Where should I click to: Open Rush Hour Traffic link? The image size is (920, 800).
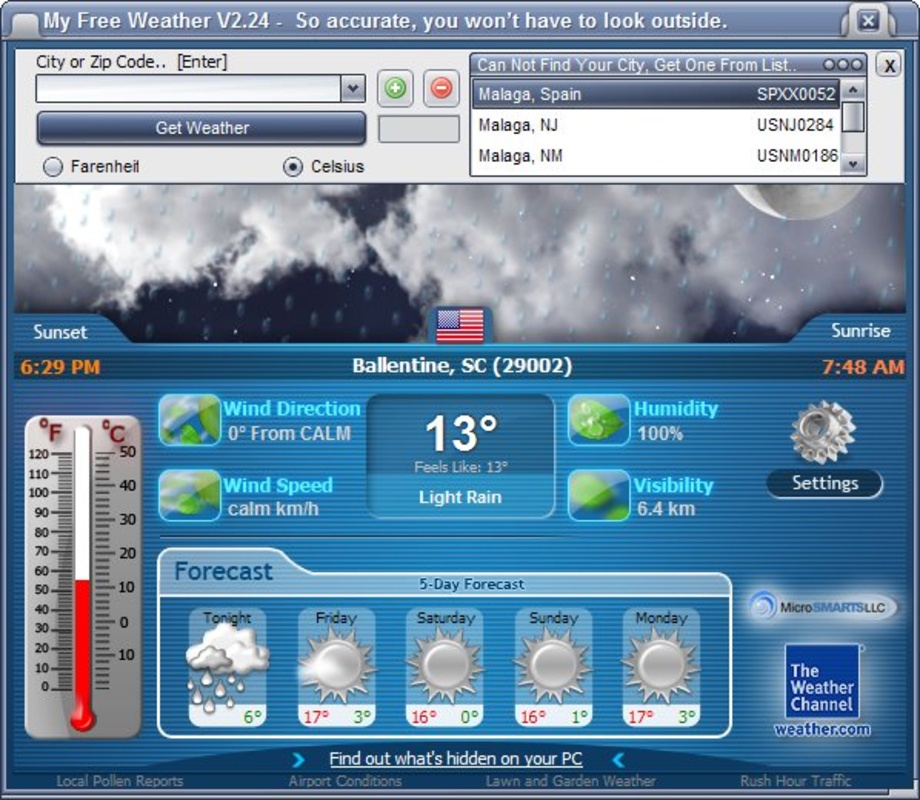click(795, 781)
